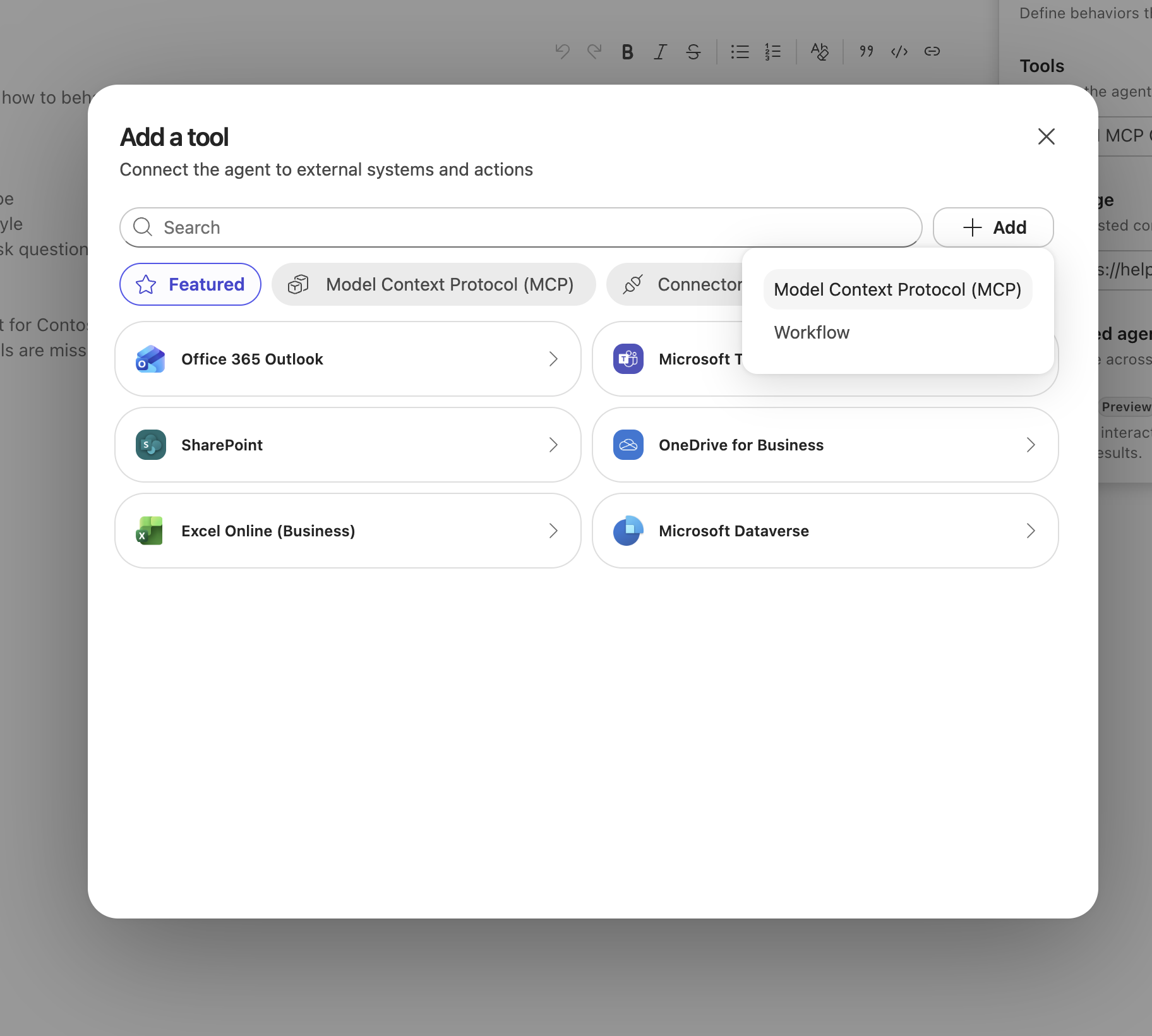
Task: Toggle italic formatting in editor toolbar
Action: coord(661,52)
